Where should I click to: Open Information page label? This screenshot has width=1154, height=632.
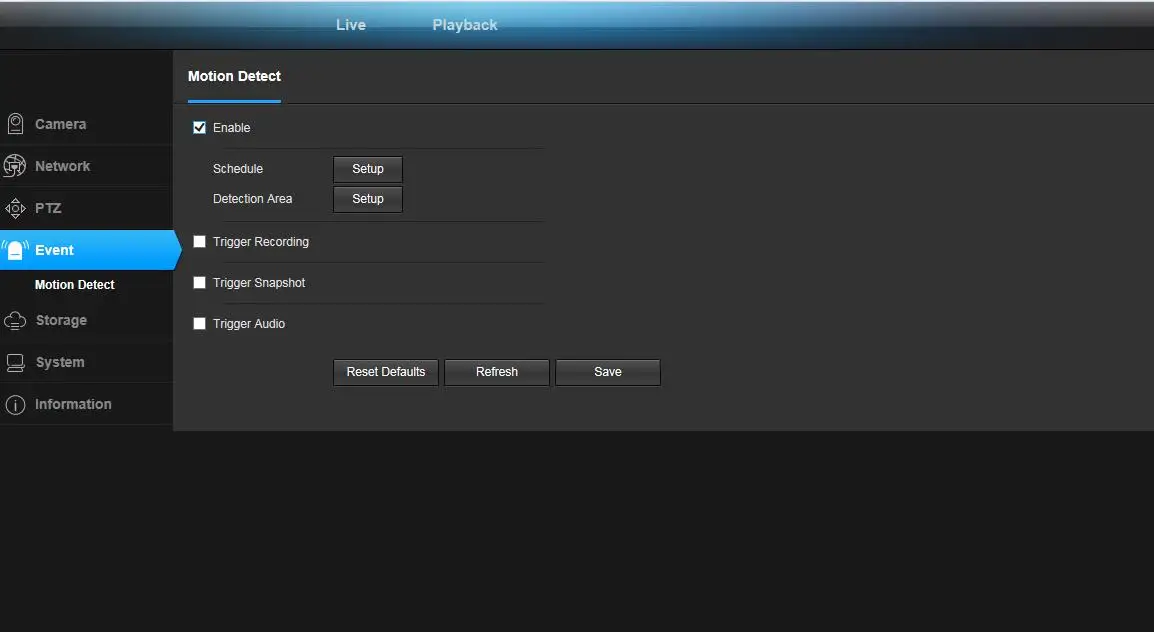(73, 405)
